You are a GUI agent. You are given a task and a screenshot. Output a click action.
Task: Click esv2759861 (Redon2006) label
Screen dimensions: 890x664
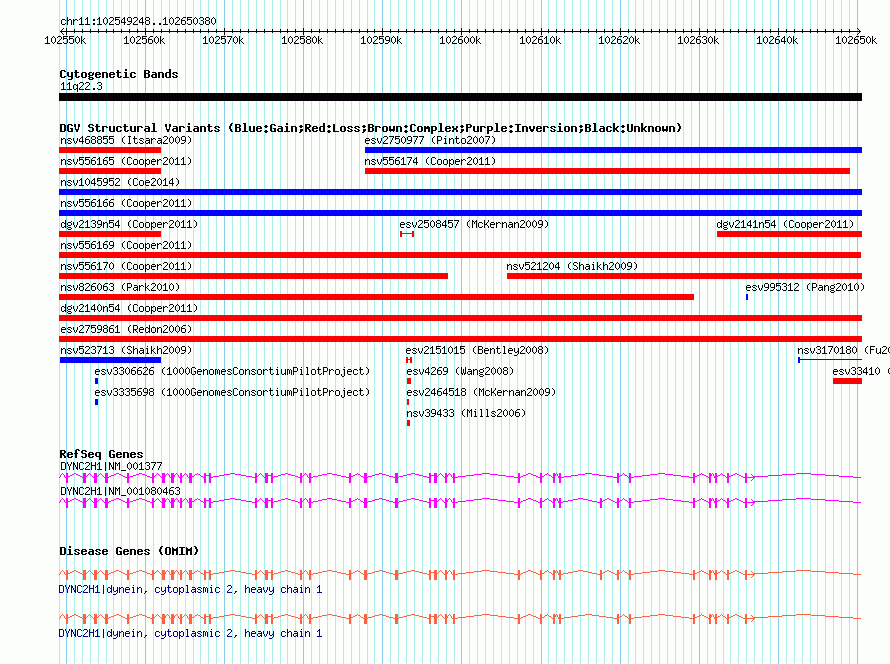pos(126,329)
